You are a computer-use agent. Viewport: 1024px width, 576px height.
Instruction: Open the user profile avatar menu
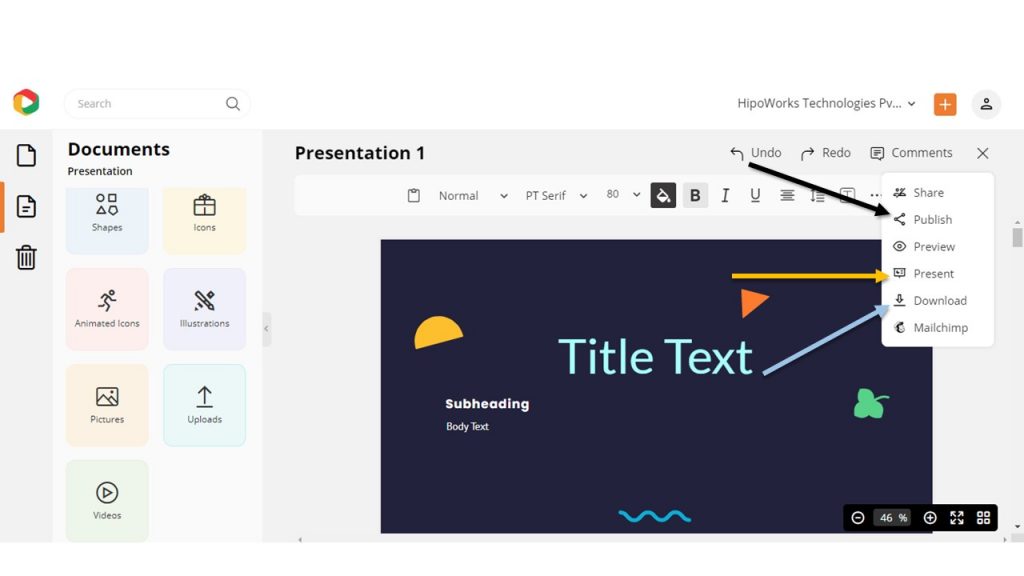[x=986, y=104]
